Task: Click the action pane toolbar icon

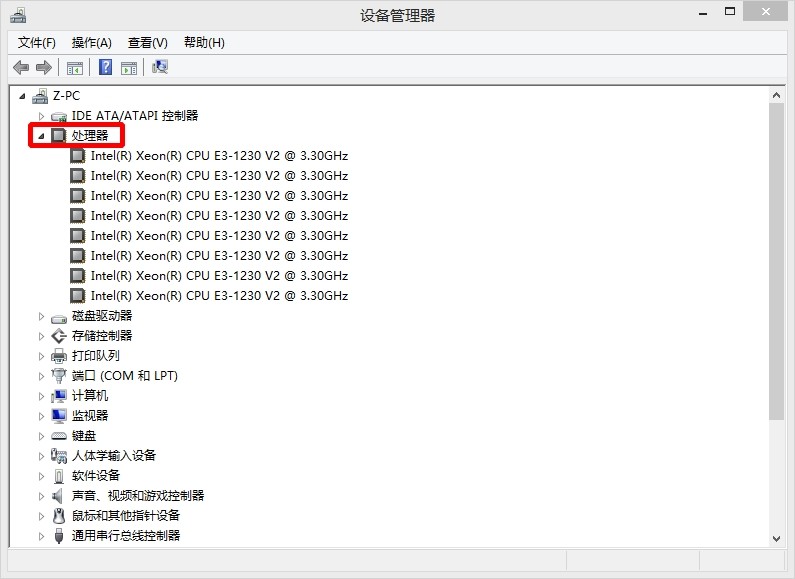Action: (129, 67)
